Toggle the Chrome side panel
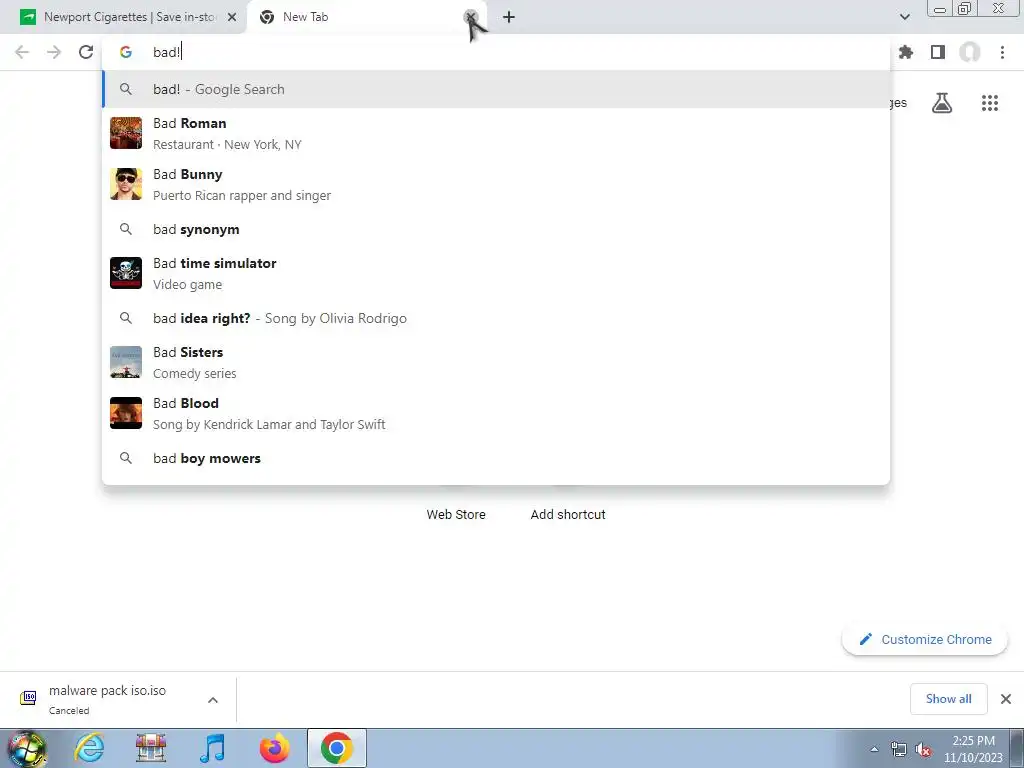Viewport: 1024px width, 768px height. (x=938, y=52)
